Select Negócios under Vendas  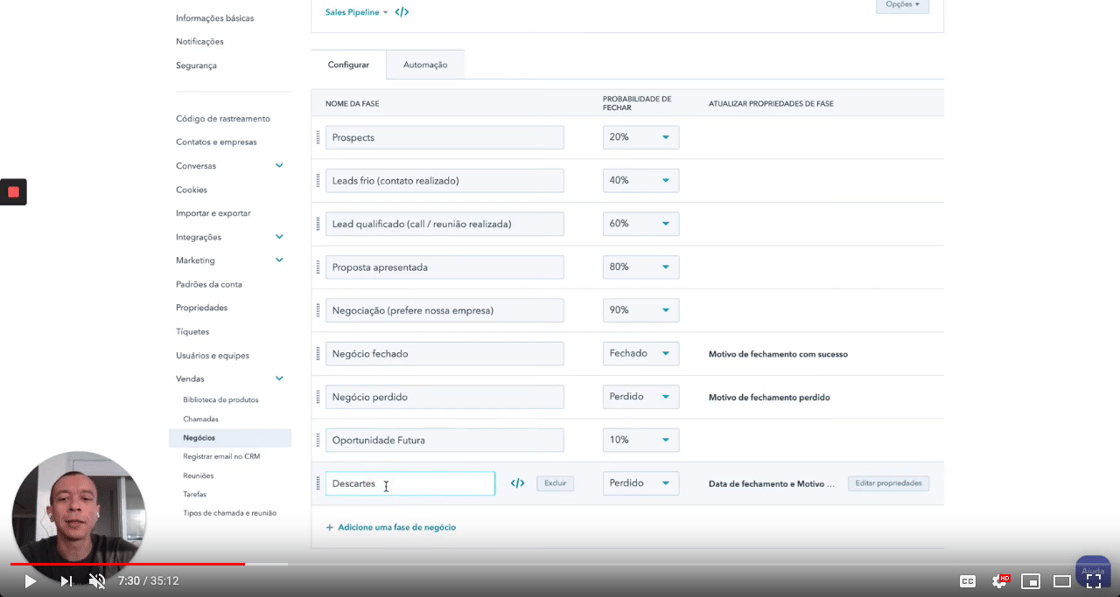(230, 438)
